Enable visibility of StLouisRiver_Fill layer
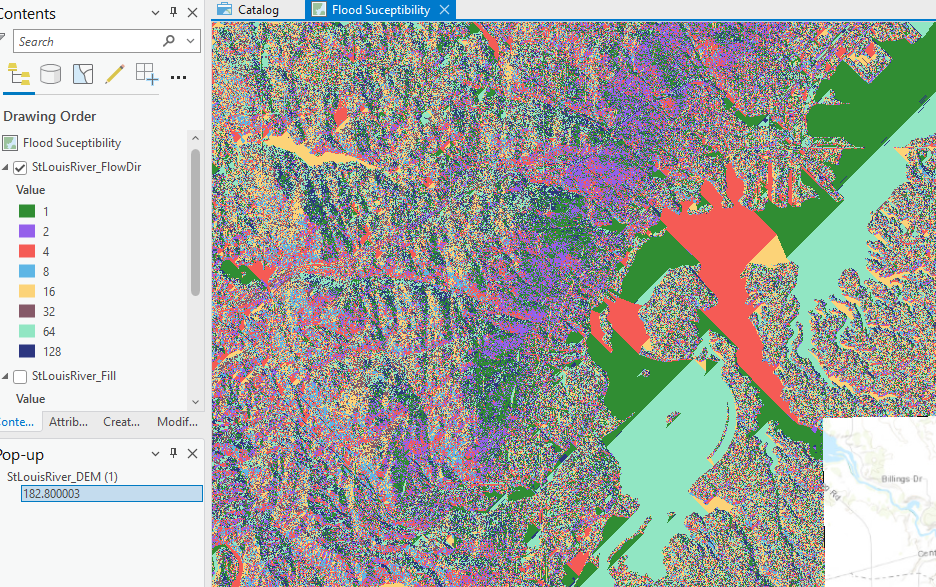This screenshot has width=936, height=587. 21,376
